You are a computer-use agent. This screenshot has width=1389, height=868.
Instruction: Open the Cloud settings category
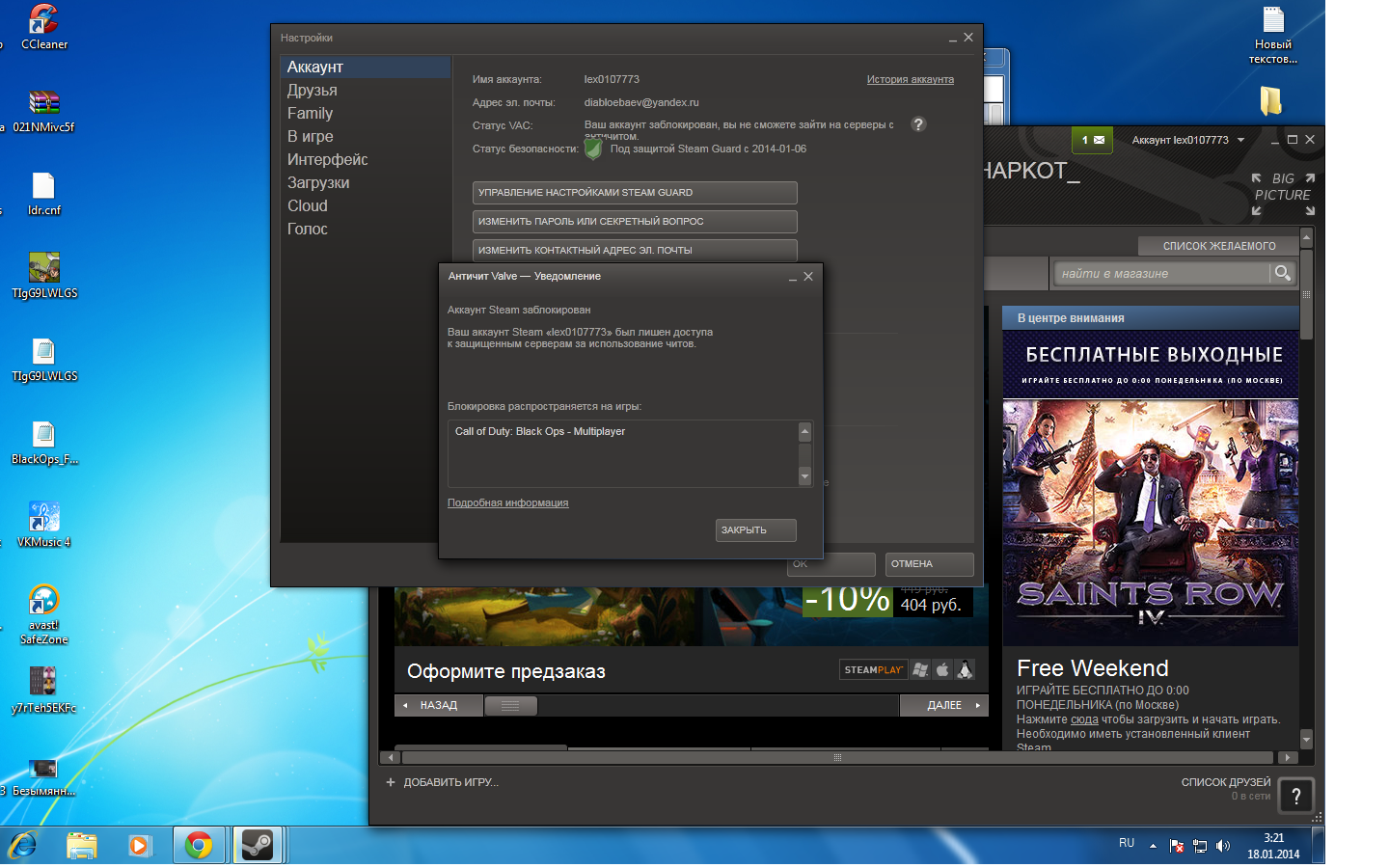[366, 205]
